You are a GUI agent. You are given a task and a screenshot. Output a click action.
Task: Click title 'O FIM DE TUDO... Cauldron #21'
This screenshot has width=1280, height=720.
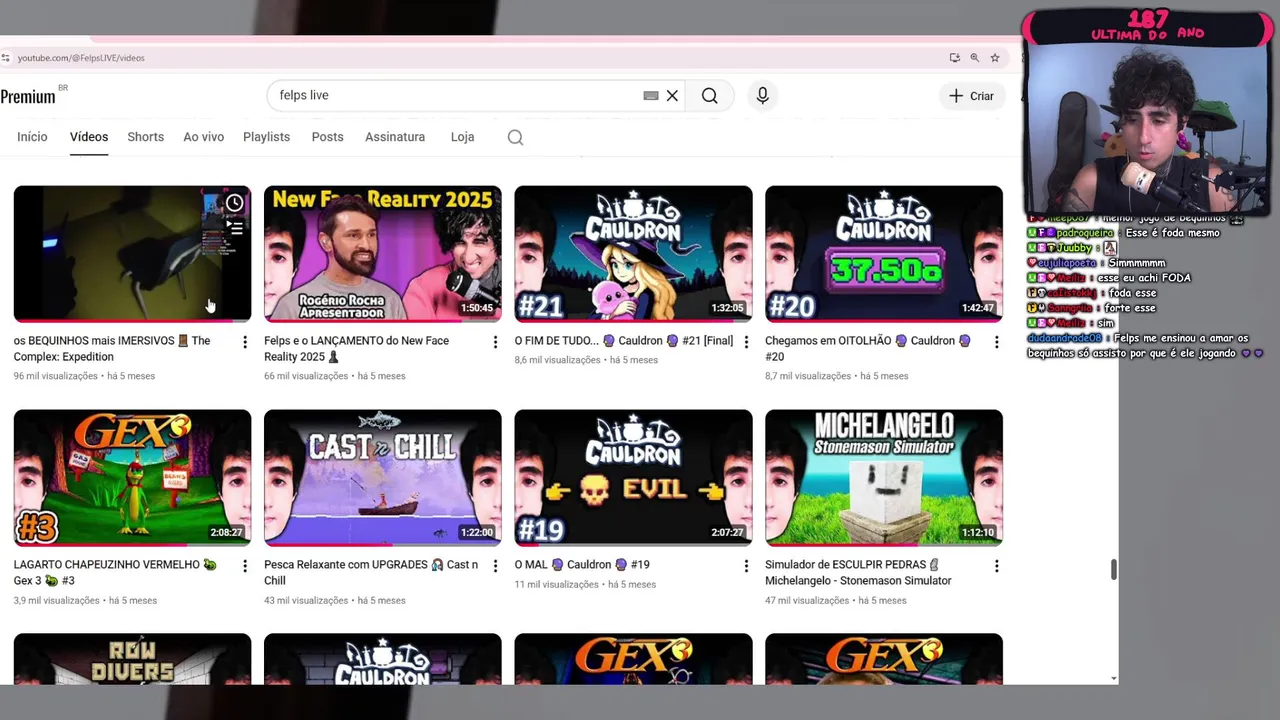624,341
